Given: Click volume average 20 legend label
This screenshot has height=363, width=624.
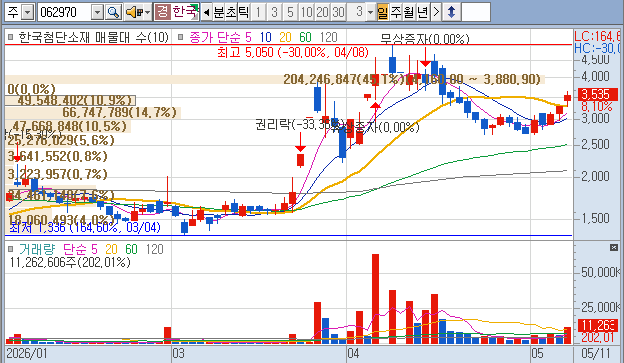Looking at the screenshot, I should pos(111,249).
